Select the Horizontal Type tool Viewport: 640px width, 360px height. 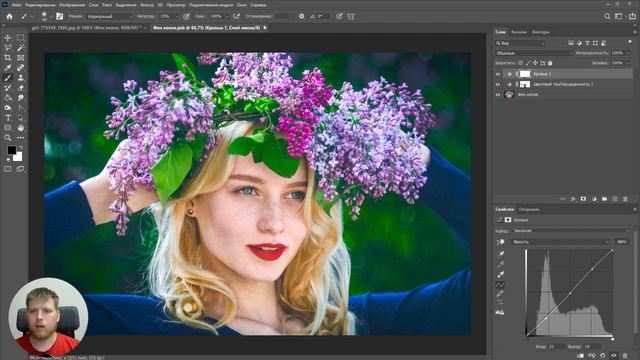8,118
